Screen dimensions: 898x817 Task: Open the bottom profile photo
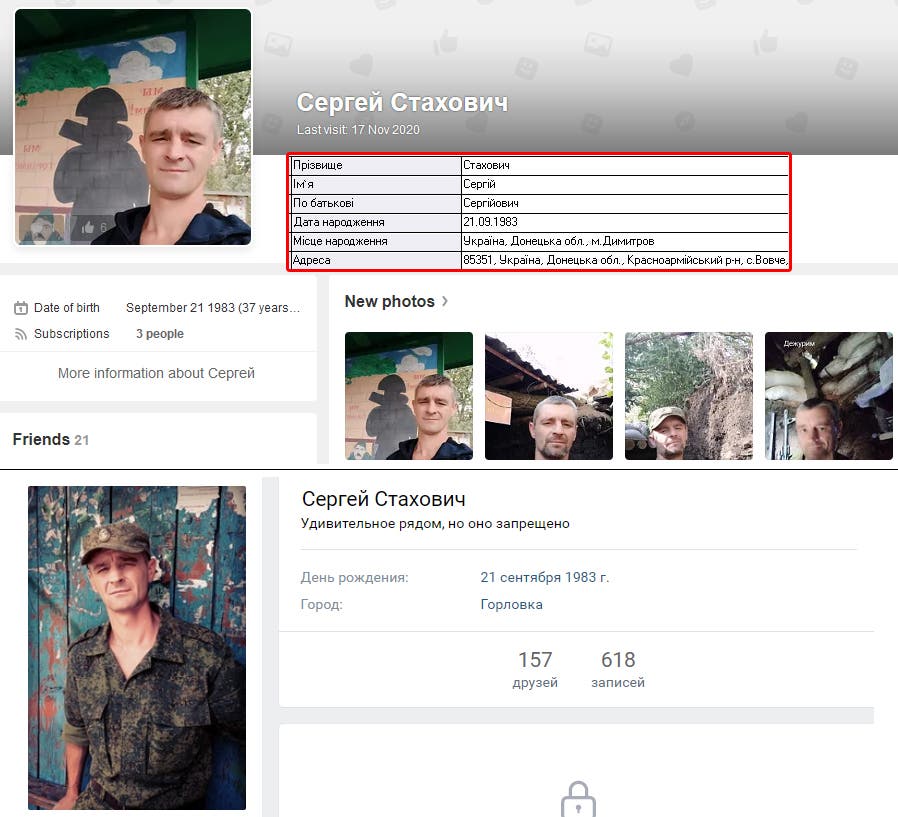coord(137,647)
